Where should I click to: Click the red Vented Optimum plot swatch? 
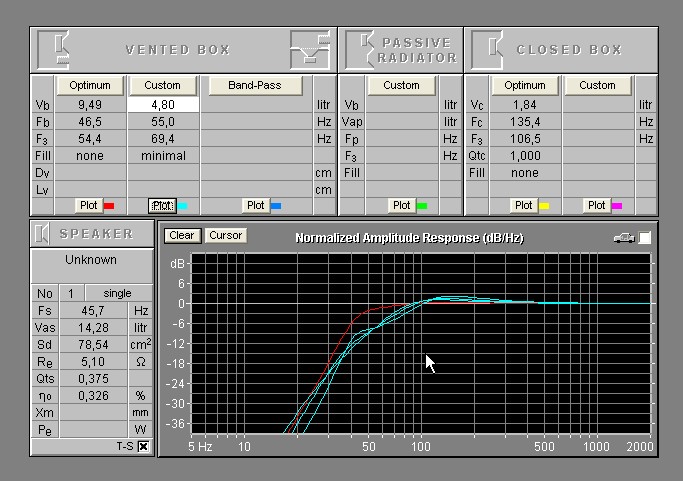pyautogui.click(x=109, y=206)
